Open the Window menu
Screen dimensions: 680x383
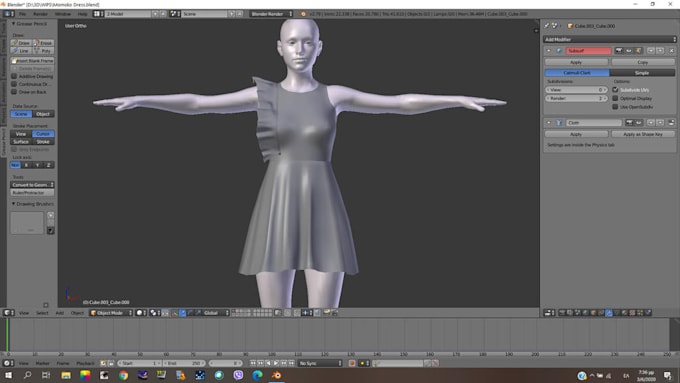tap(63, 14)
